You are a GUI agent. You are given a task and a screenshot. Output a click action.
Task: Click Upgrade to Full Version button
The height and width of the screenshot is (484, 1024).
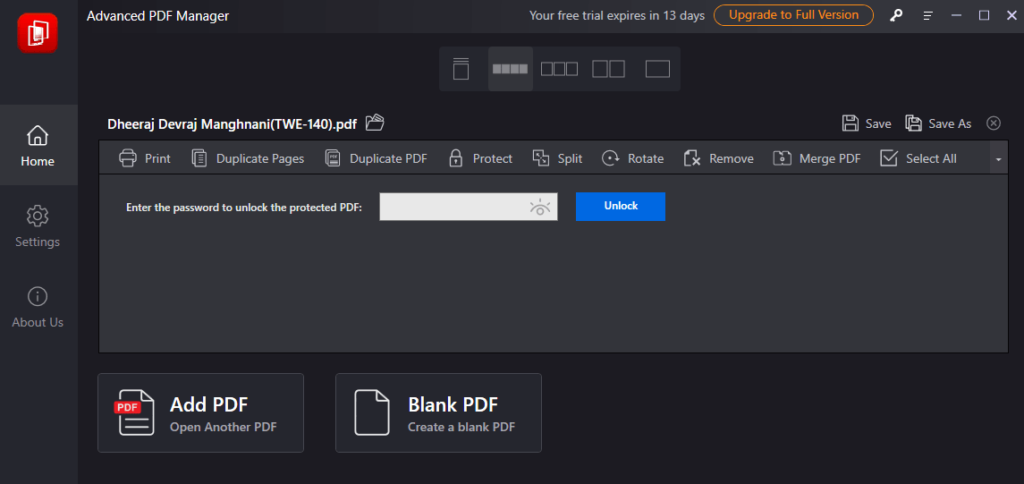tap(793, 15)
